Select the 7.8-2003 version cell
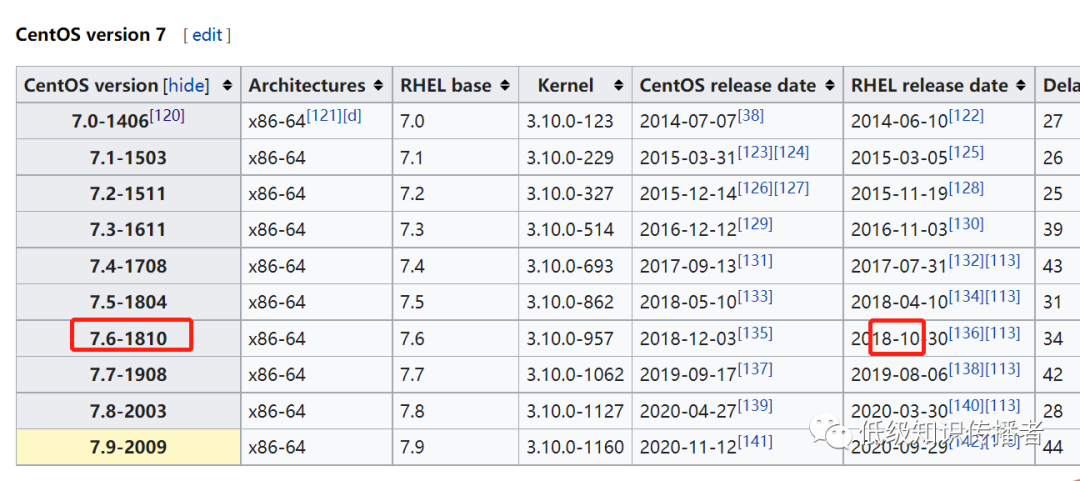1080x481 pixels. (x=128, y=411)
